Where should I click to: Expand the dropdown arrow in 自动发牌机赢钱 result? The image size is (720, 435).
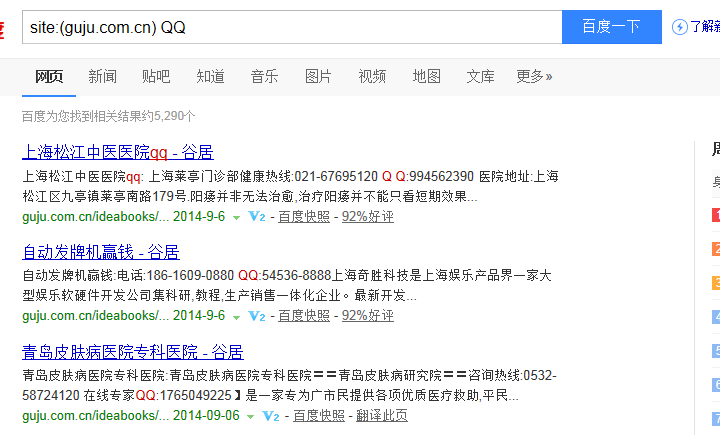coord(236,317)
